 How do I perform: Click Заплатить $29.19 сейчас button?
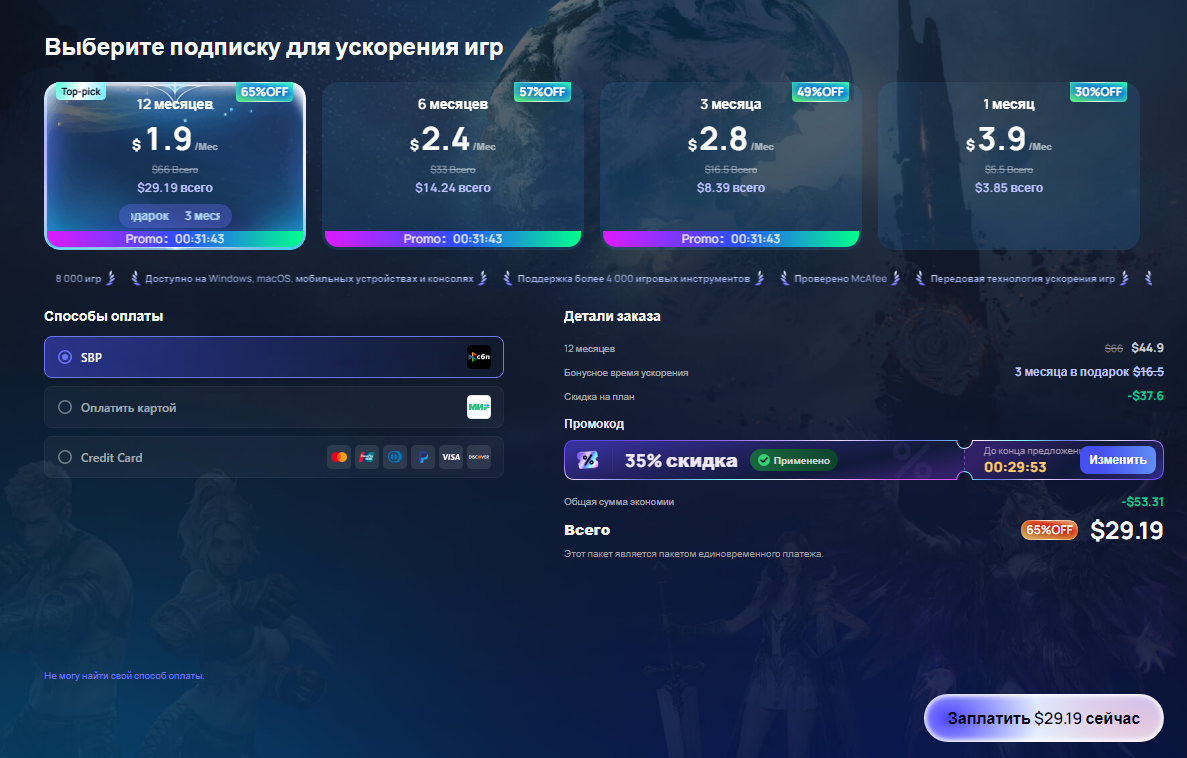[x=1043, y=718]
